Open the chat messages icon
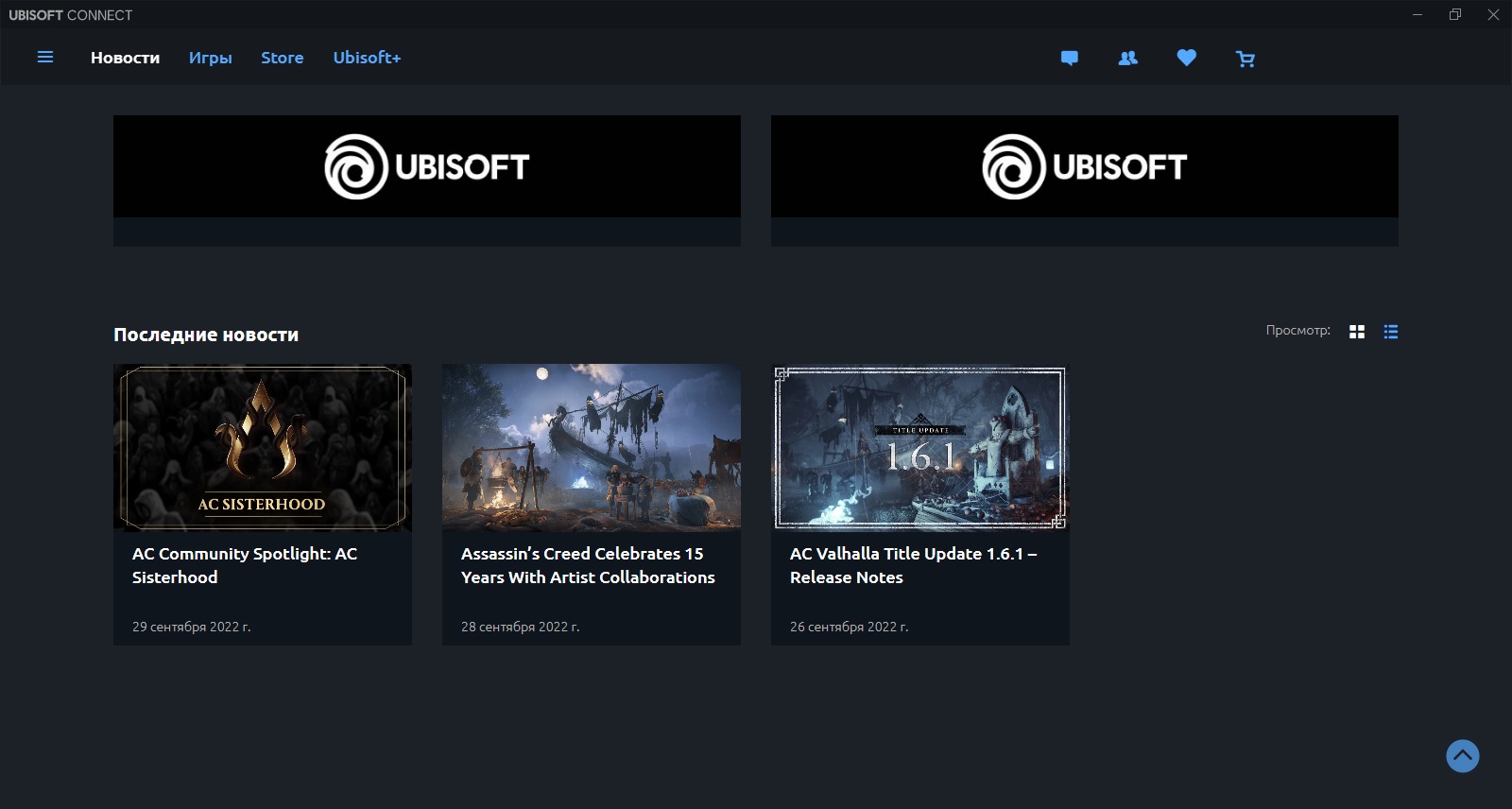This screenshot has height=809, width=1512. [1070, 59]
